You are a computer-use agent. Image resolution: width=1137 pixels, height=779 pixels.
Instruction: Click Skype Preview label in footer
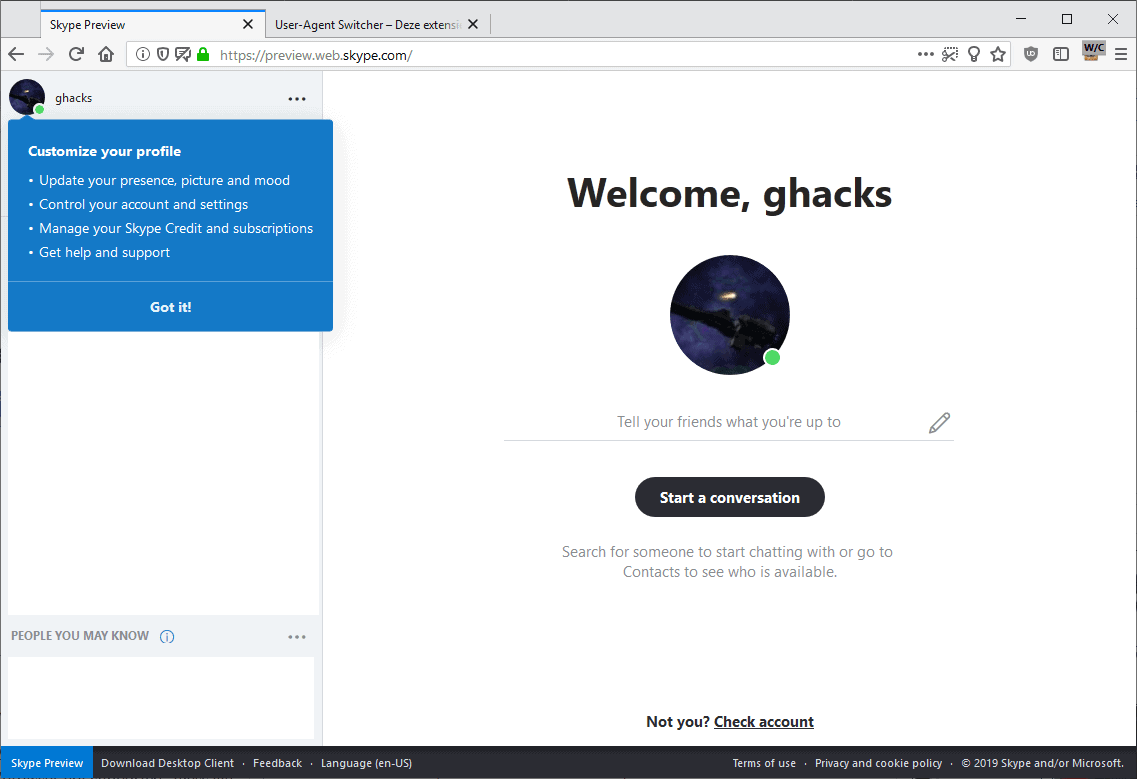pyautogui.click(x=47, y=763)
